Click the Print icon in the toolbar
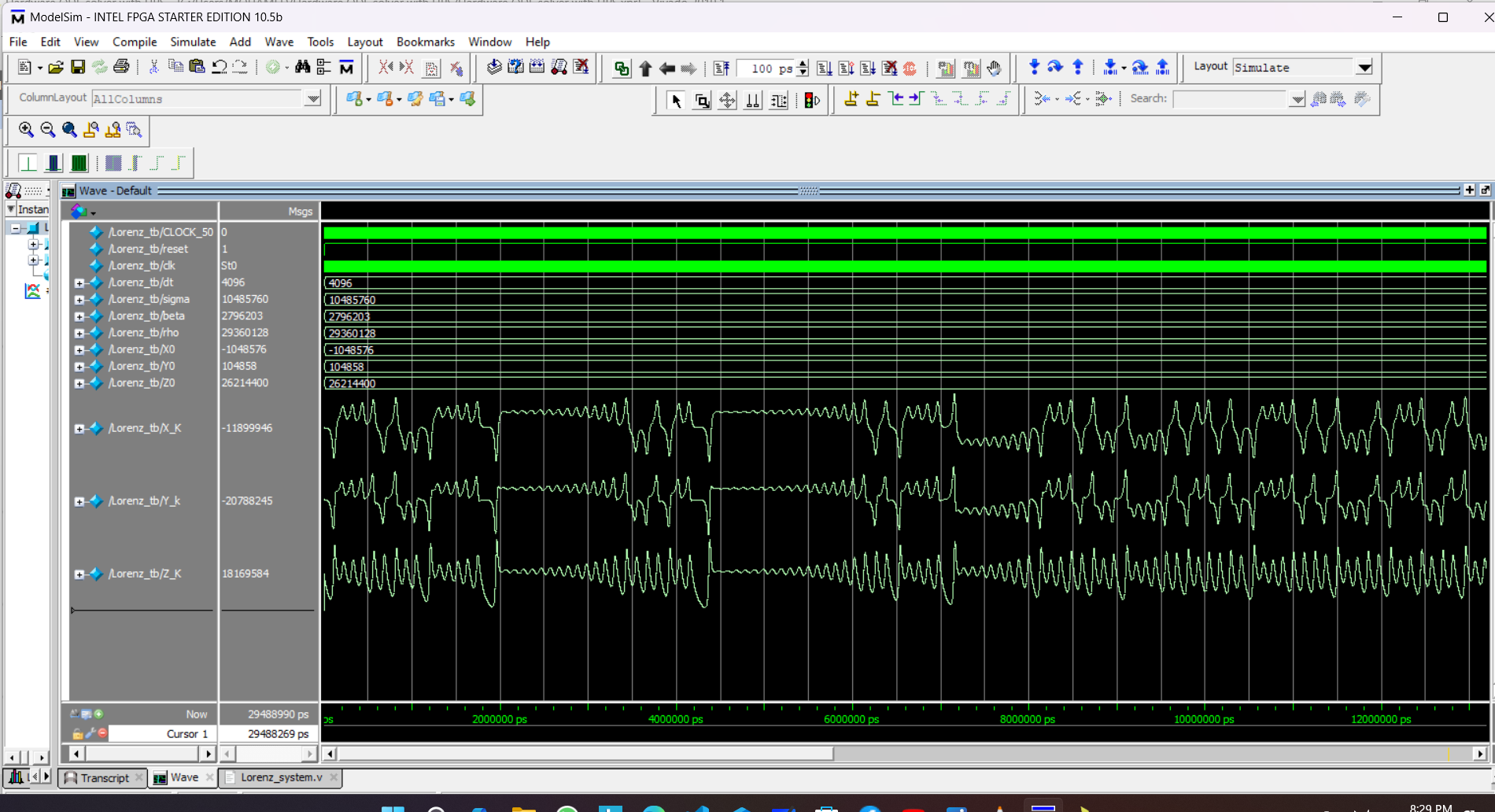This screenshot has width=1495, height=812. [x=121, y=68]
